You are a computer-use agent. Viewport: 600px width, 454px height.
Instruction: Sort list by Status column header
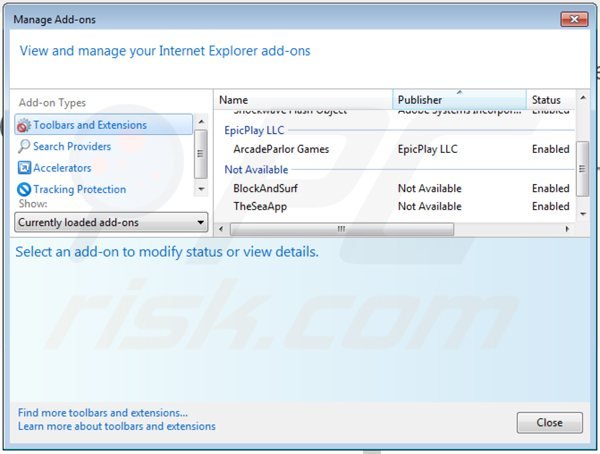click(551, 100)
